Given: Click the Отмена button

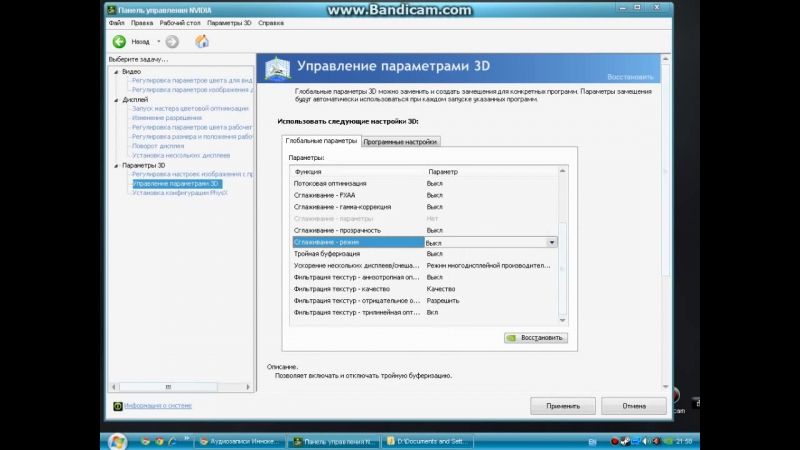Looking at the screenshot, I should point(634,406).
